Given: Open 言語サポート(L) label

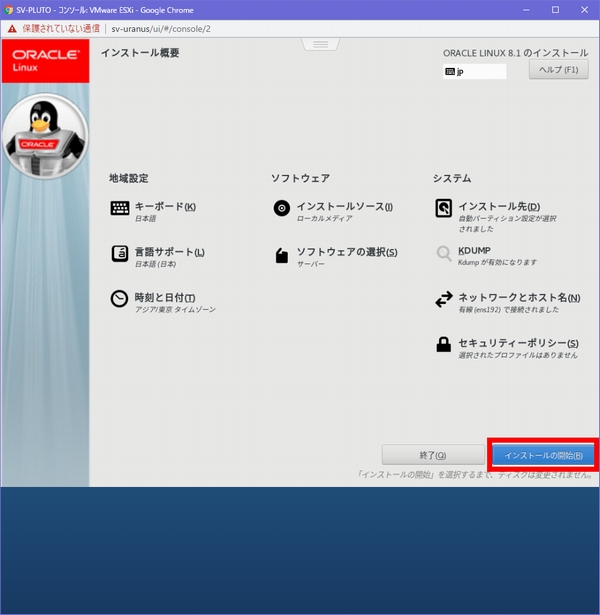Looking at the screenshot, I should (169, 252).
